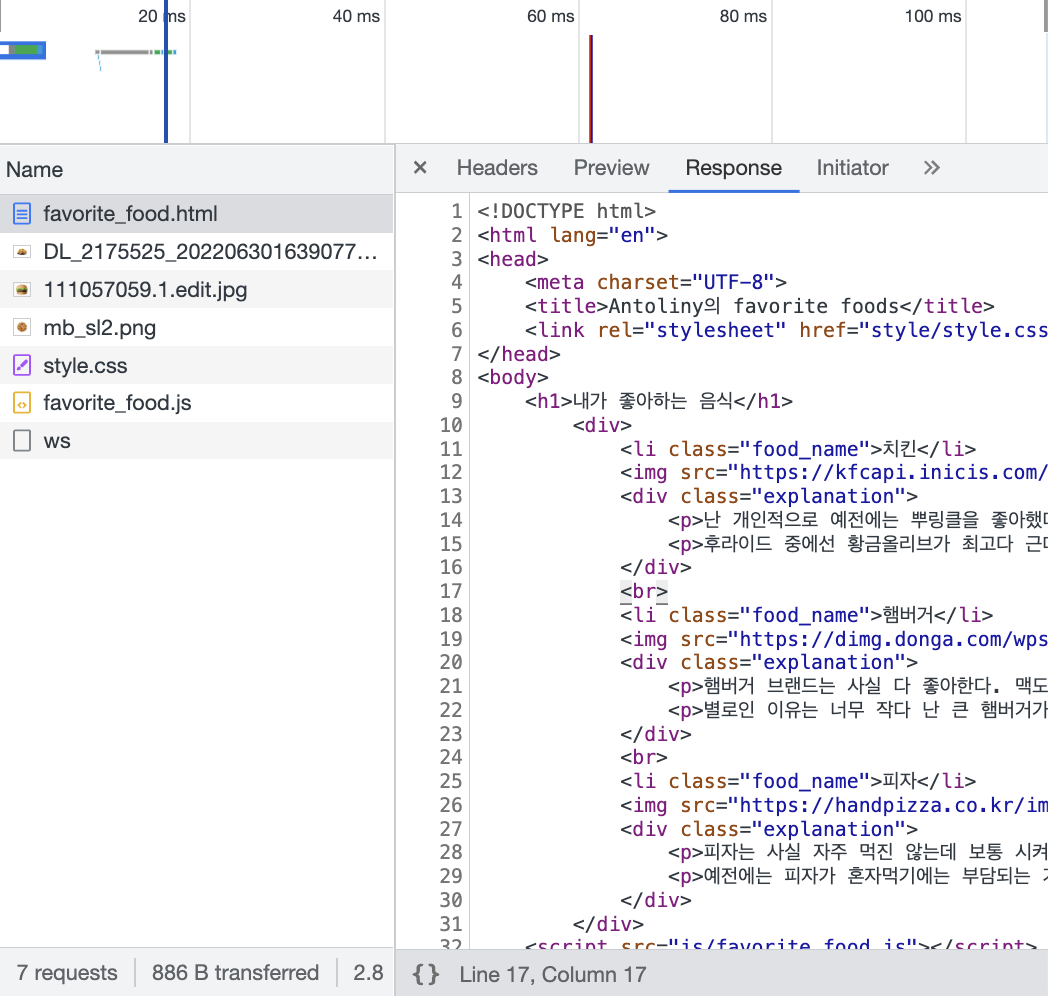
Task: Click the title tag code line
Action: [x=759, y=306]
